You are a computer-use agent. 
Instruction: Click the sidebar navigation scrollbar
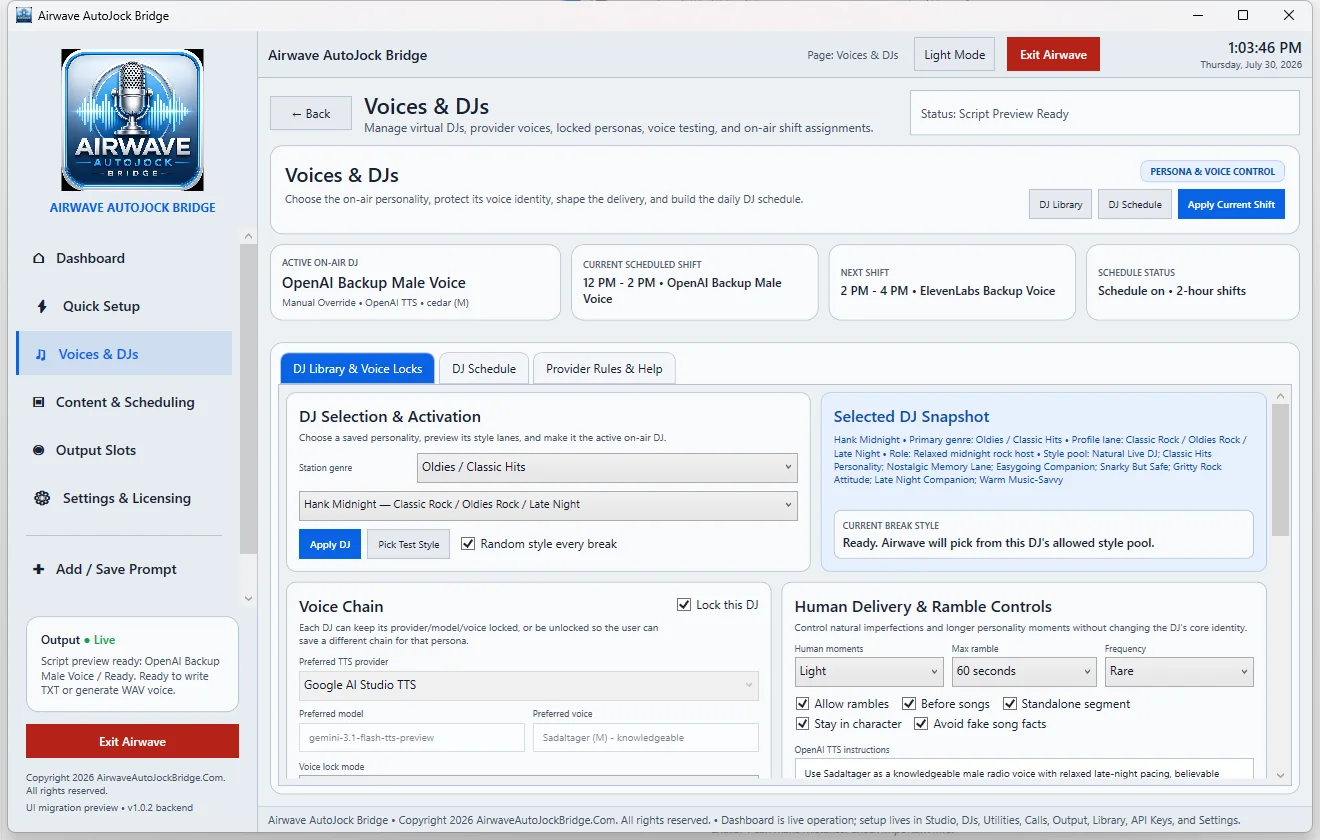248,398
